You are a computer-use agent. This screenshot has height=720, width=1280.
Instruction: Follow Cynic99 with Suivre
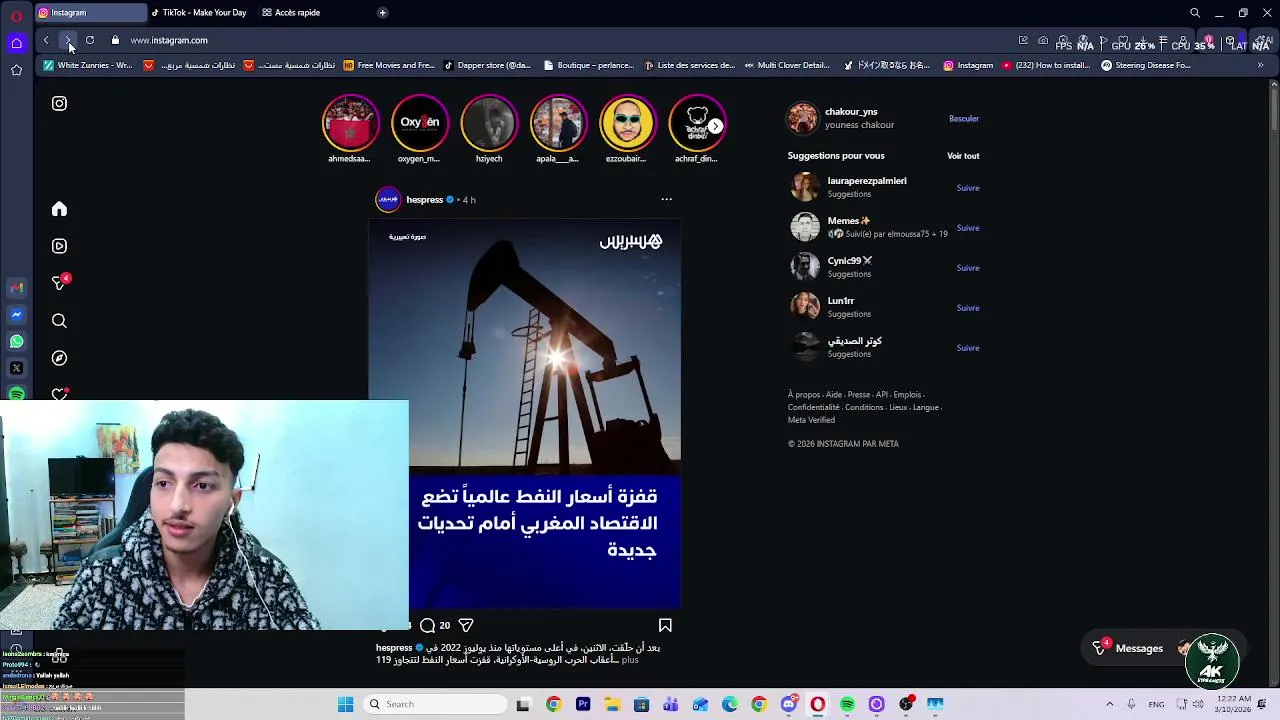tap(968, 268)
